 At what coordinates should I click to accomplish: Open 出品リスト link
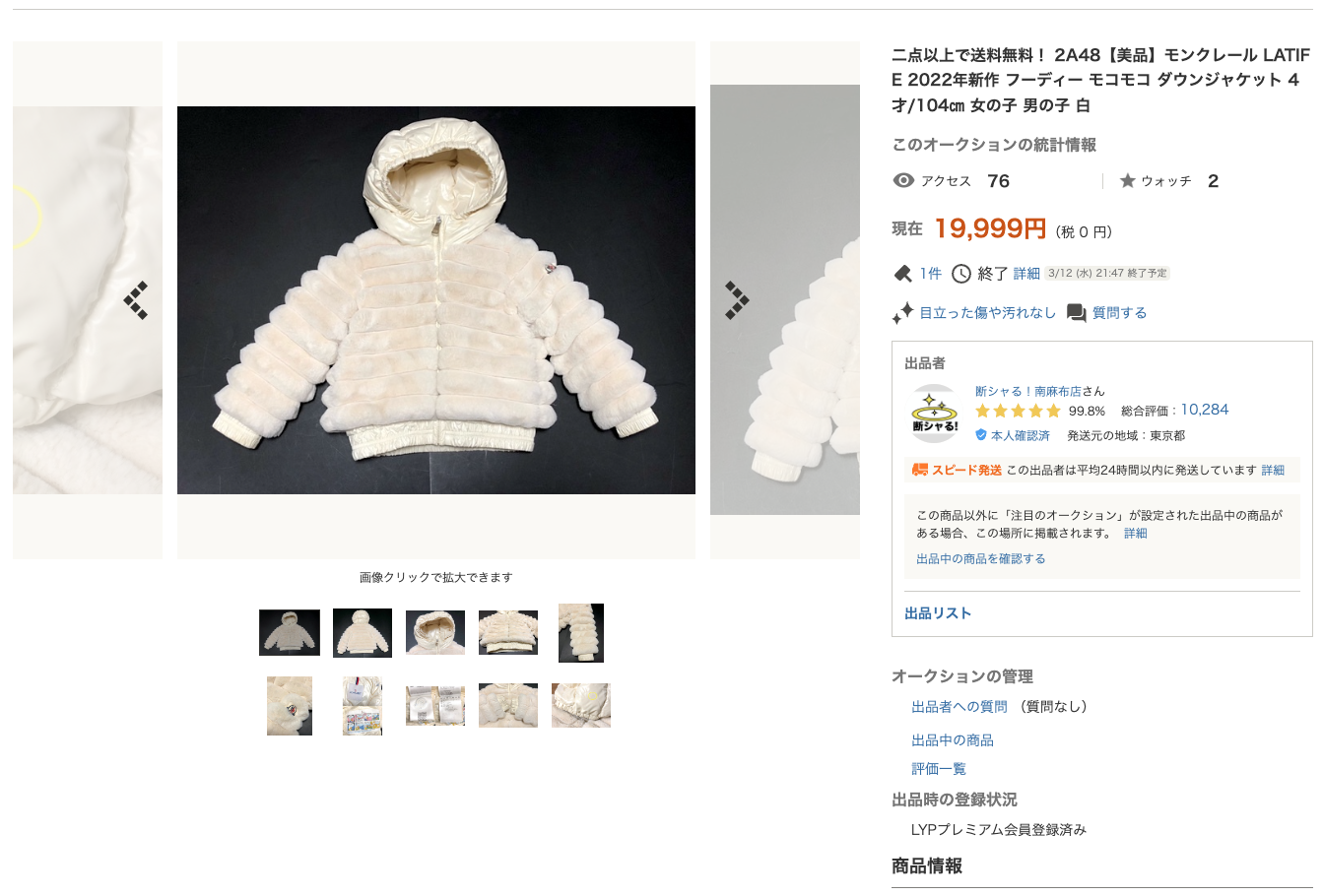pyautogui.click(x=938, y=612)
